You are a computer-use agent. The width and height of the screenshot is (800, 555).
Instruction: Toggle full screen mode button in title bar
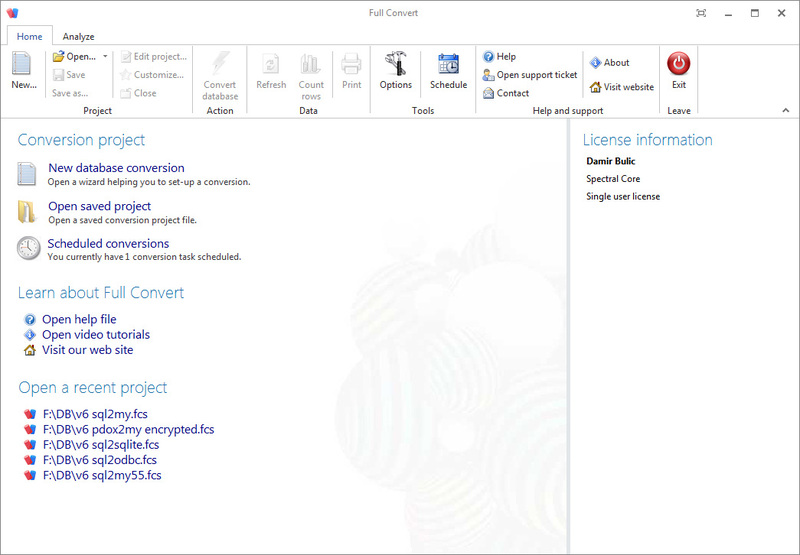pos(701,13)
